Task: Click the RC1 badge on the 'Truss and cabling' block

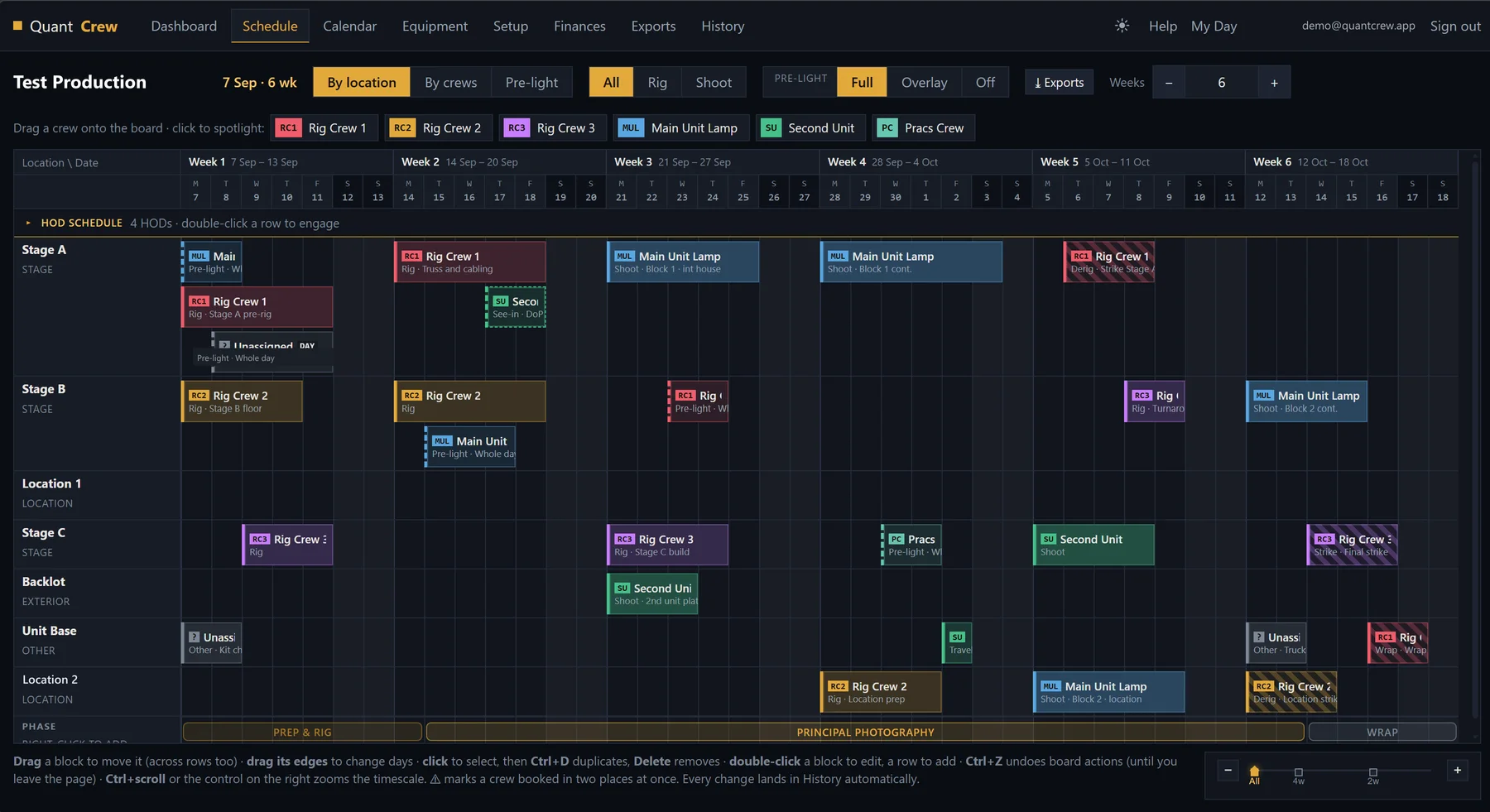Action: (x=411, y=257)
